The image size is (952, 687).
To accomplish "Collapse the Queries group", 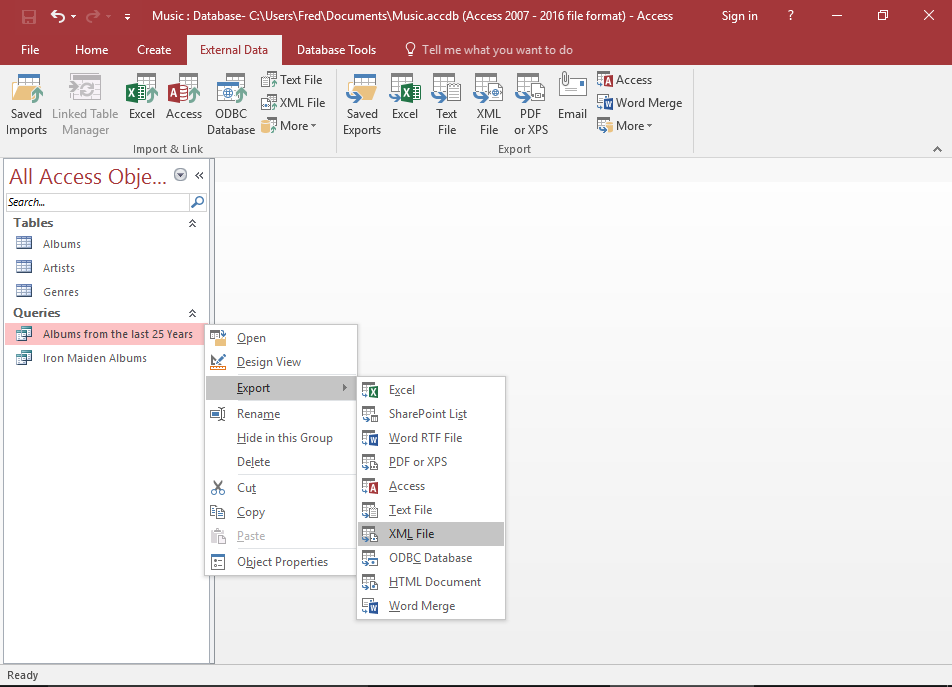I will click(x=192, y=313).
